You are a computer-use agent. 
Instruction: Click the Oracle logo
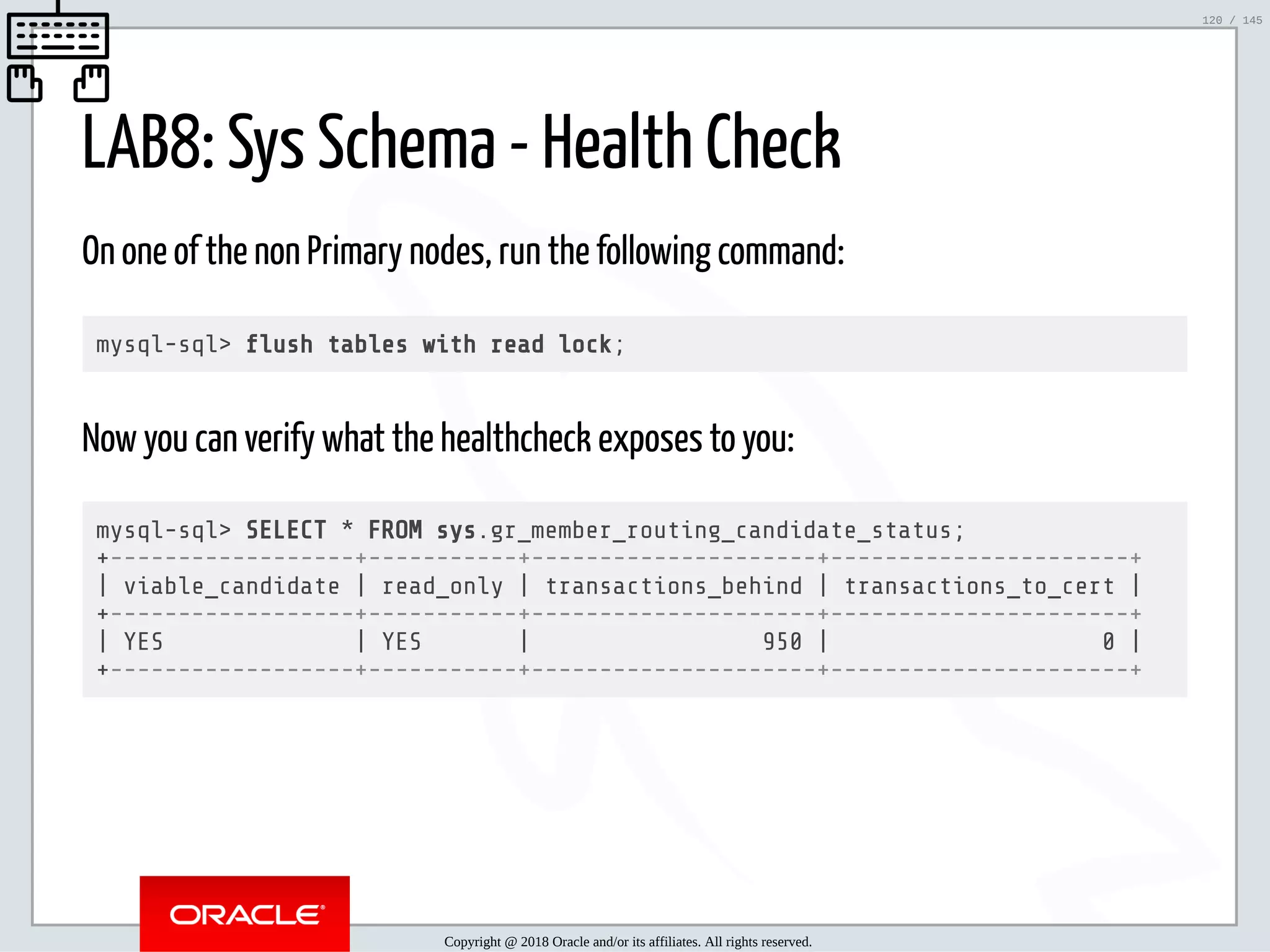point(245,914)
